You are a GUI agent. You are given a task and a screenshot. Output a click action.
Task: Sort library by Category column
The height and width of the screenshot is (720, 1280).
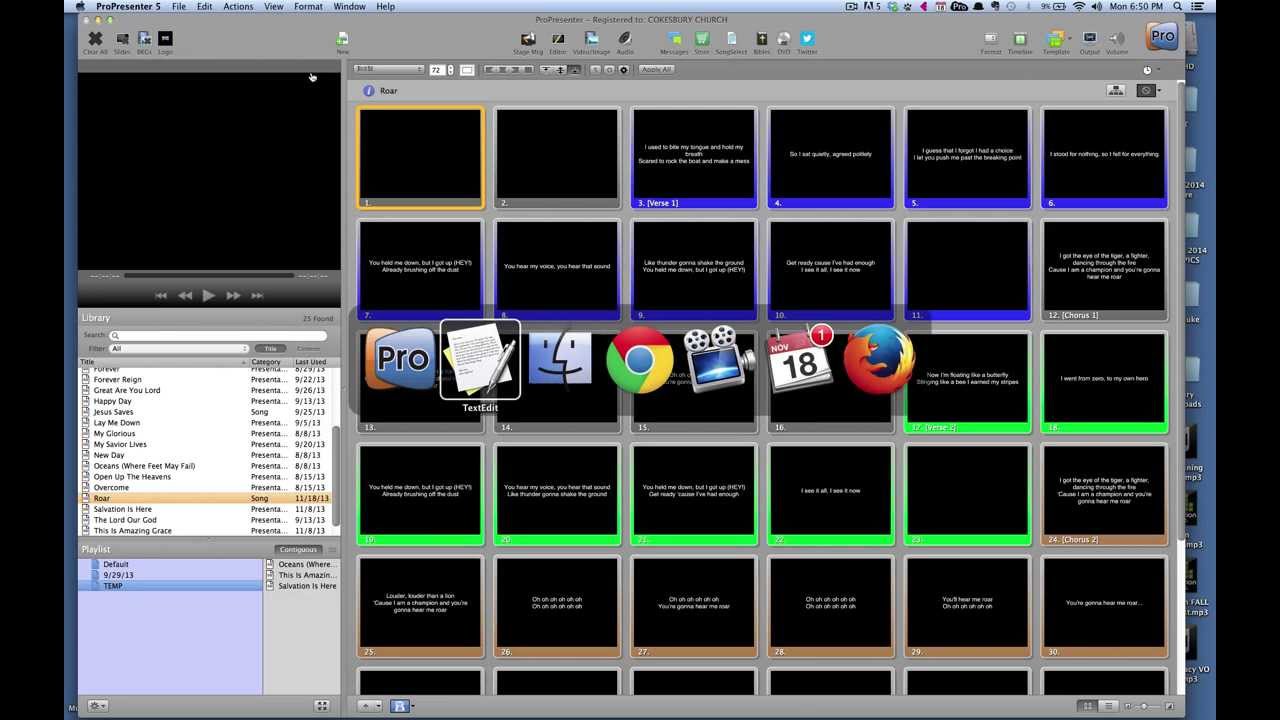coord(270,362)
